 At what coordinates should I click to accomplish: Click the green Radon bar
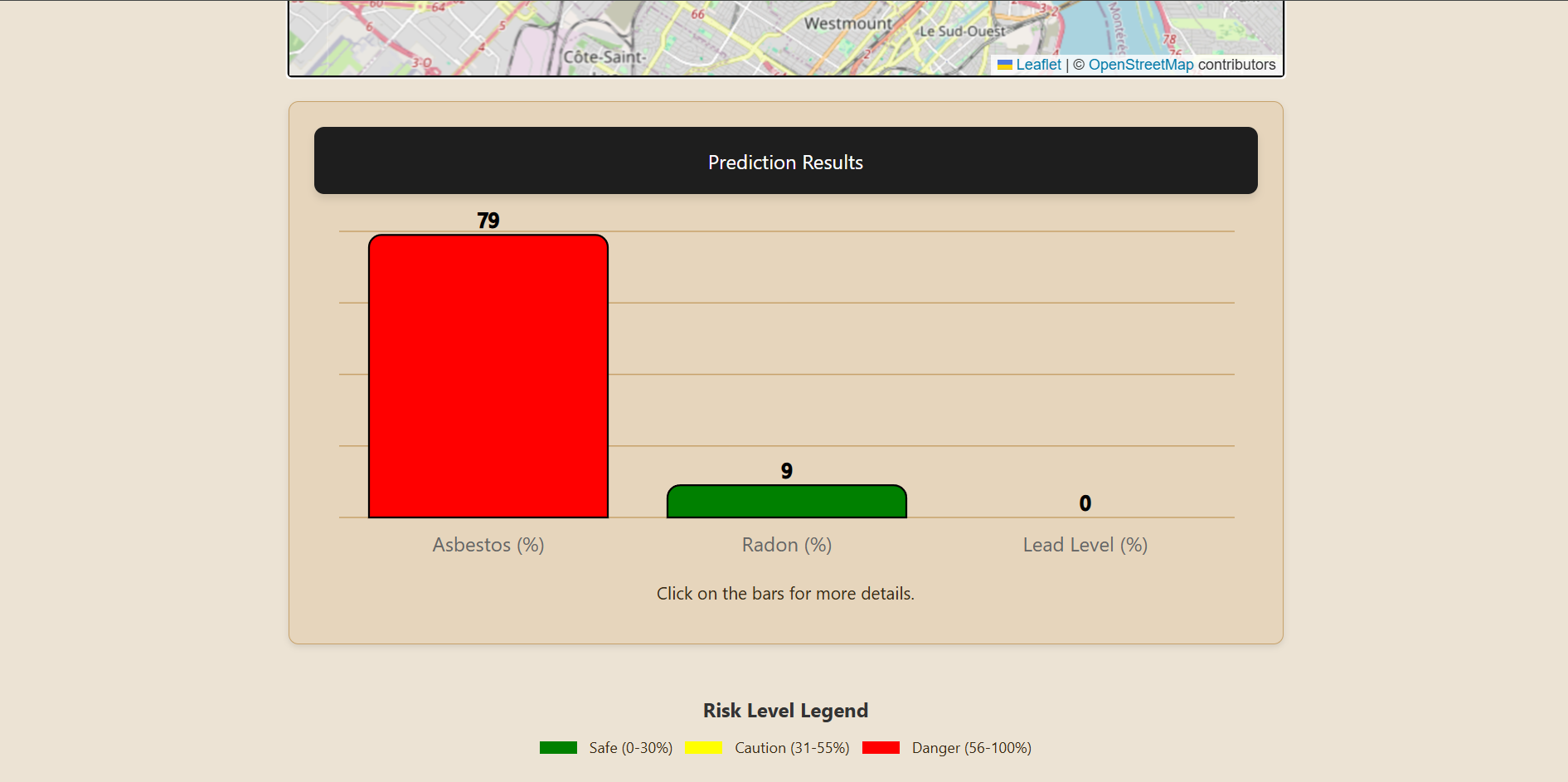pos(787,502)
